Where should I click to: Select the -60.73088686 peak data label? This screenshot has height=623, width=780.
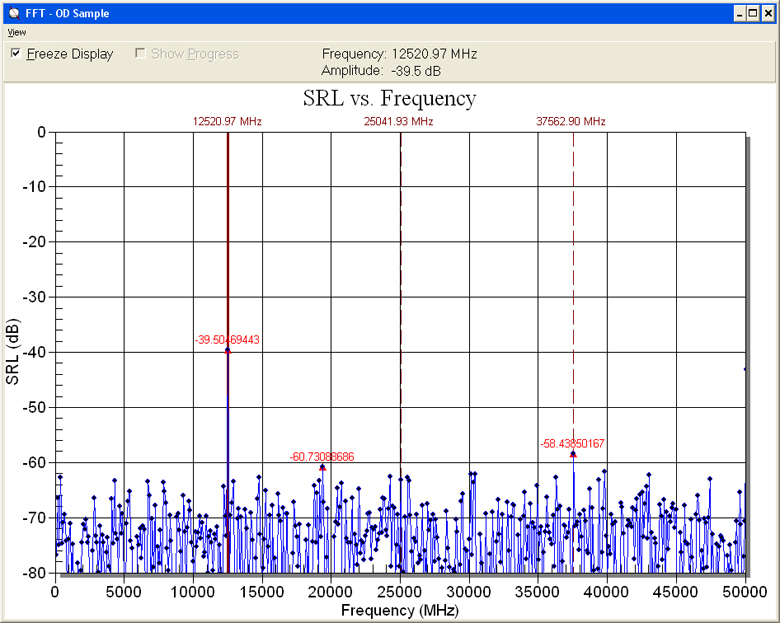click(321, 457)
